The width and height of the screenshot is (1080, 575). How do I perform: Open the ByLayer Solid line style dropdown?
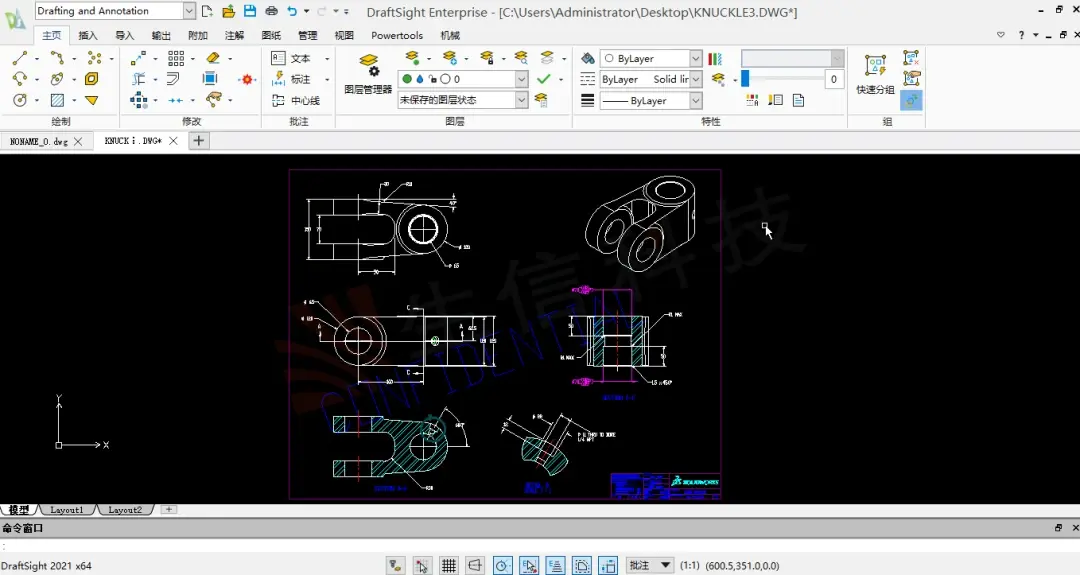650,79
